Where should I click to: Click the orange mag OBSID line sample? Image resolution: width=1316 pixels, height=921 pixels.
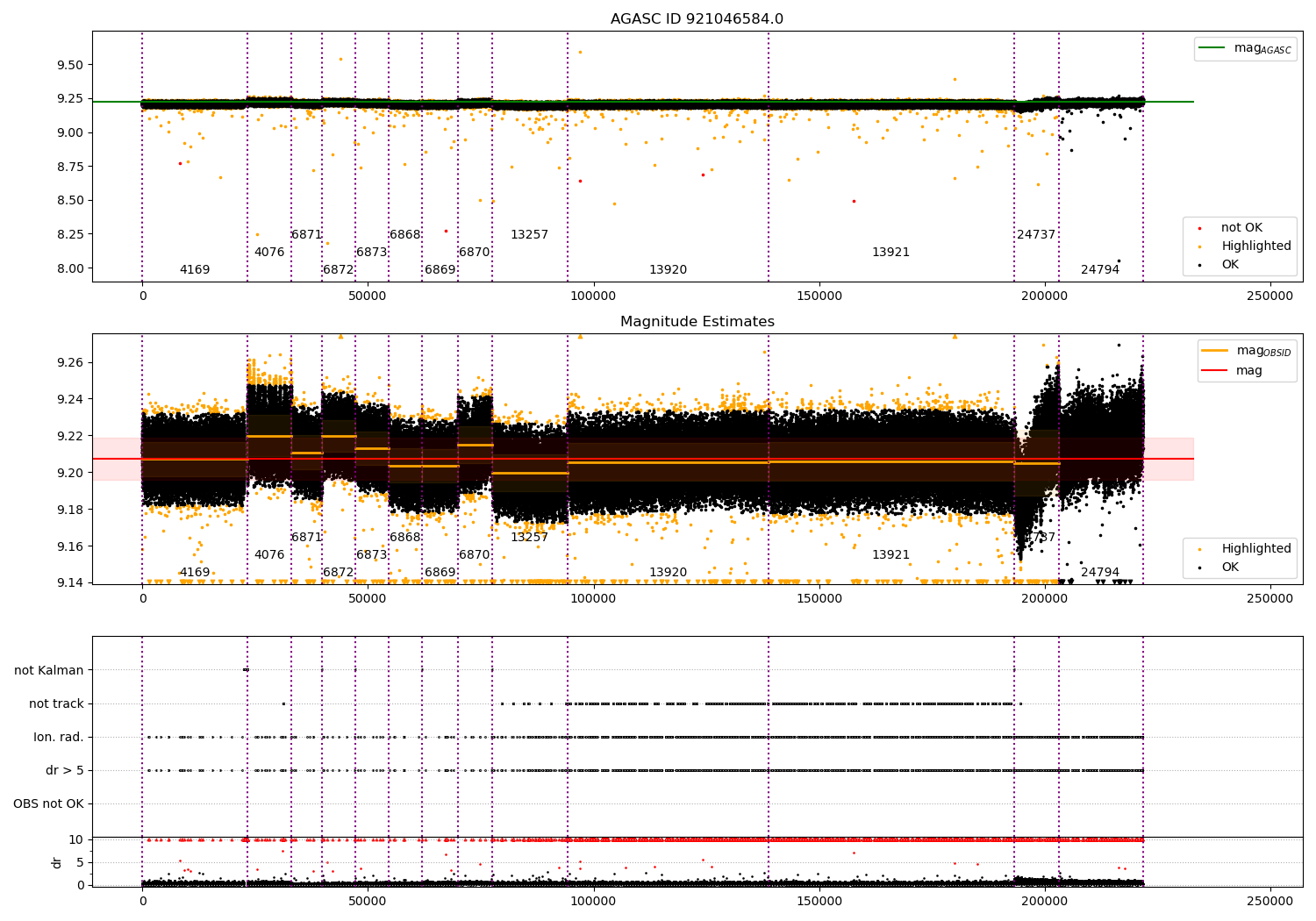pos(1214,350)
